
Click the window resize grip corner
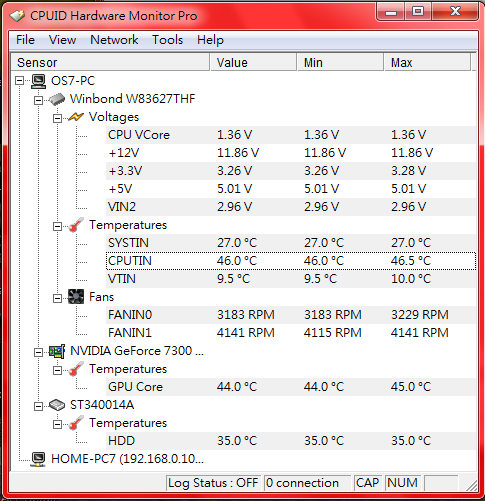coord(471,485)
